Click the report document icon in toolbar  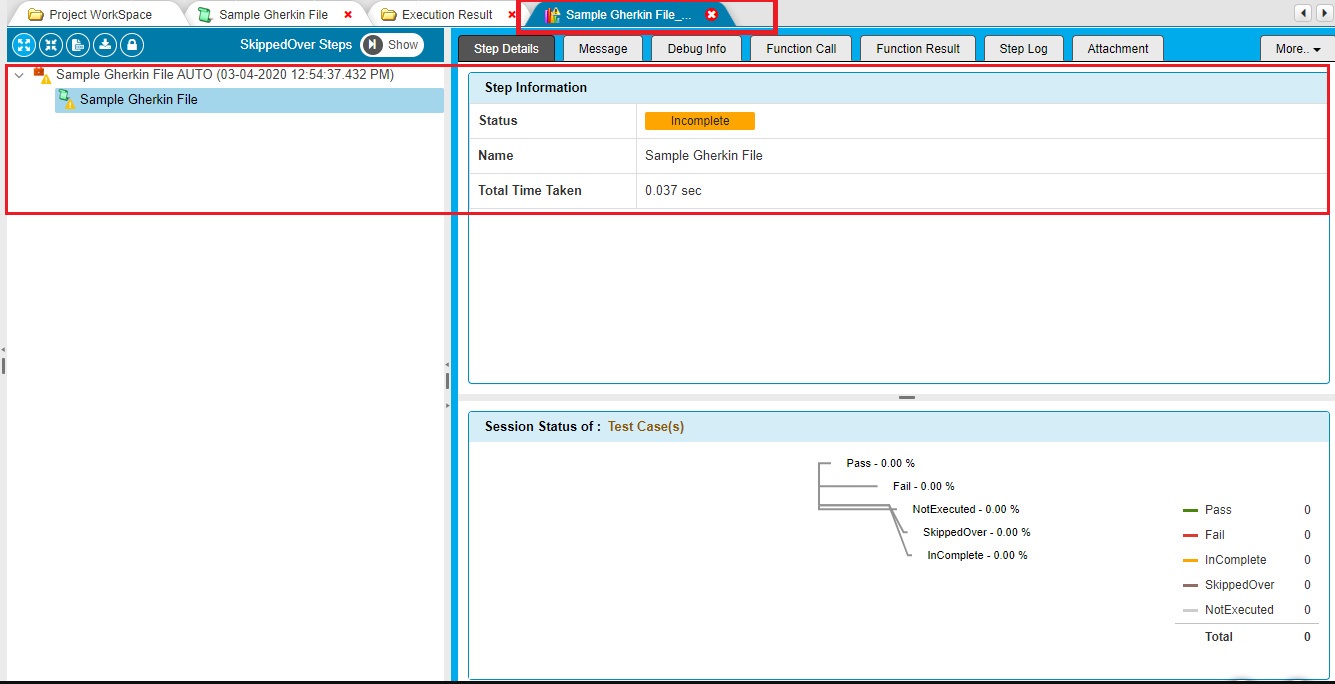tap(78, 45)
